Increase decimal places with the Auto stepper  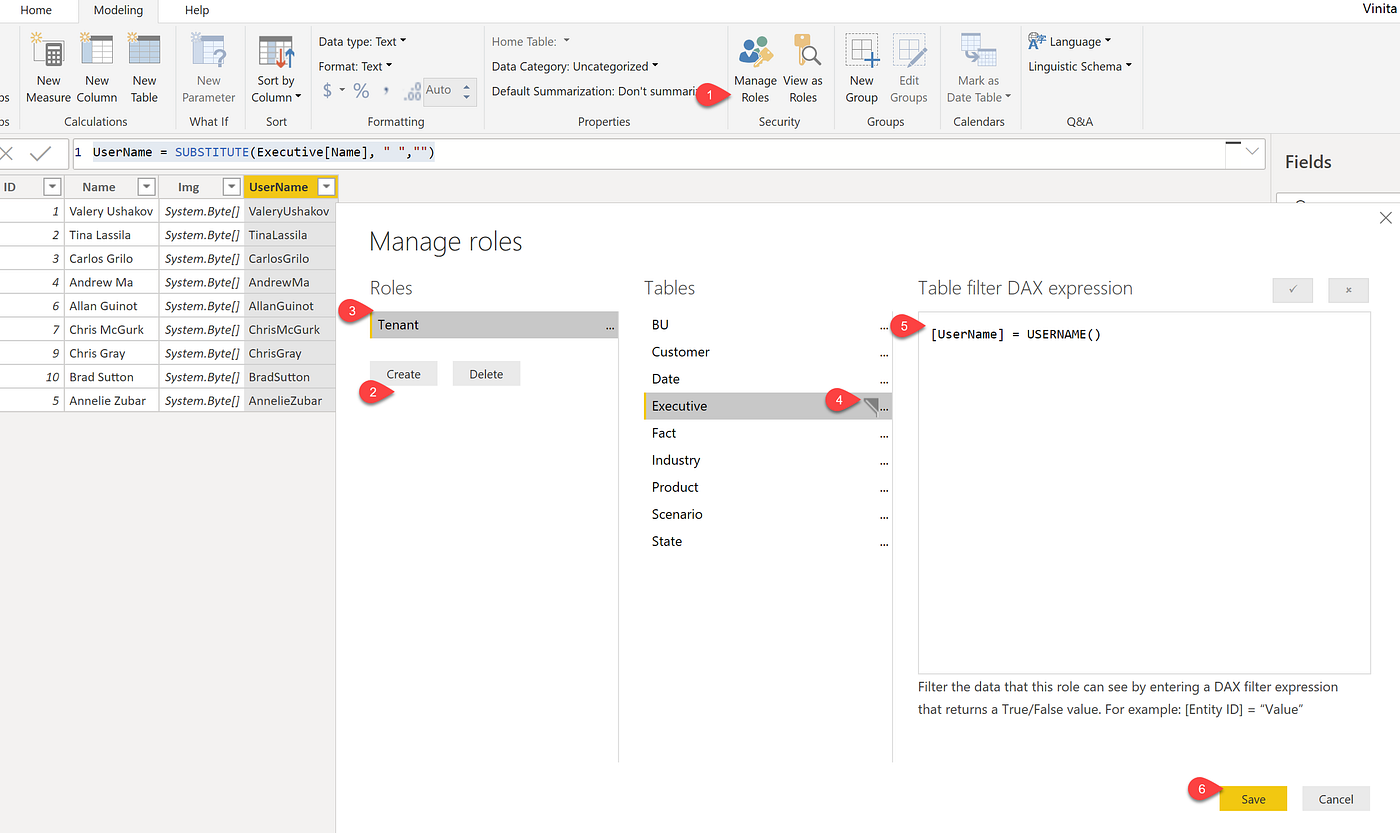[466, 85]
